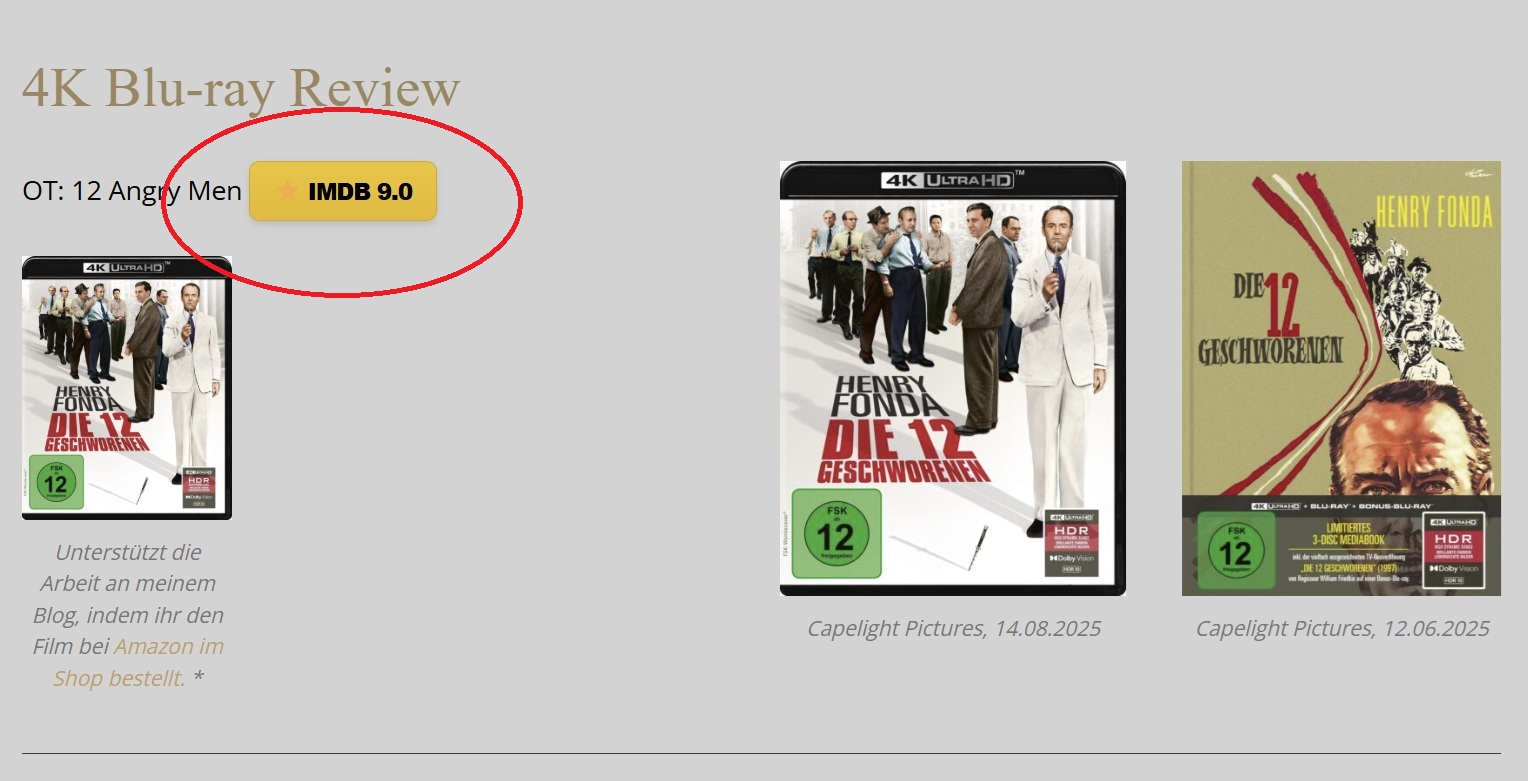Viewport: 1528px width, 781px height.
Task: Click the star icon inside the IMDB badge
Action: tap(287, 191)
